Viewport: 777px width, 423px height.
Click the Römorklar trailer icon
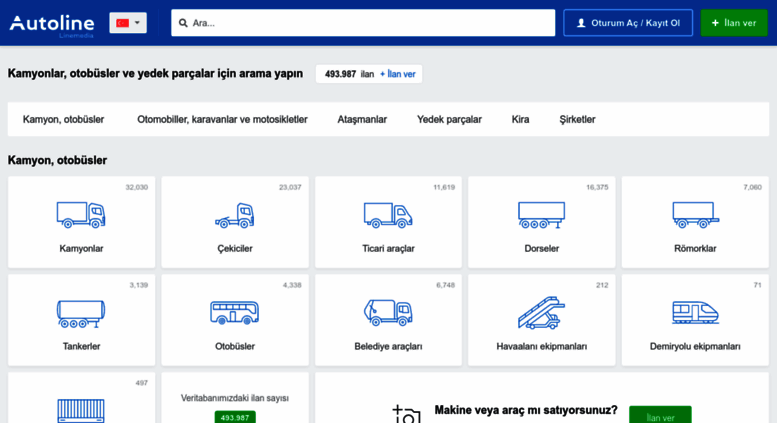[696, 215]
